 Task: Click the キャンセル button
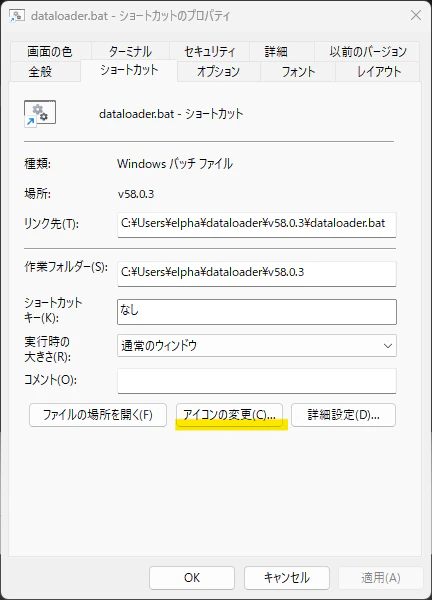[287, 578]
